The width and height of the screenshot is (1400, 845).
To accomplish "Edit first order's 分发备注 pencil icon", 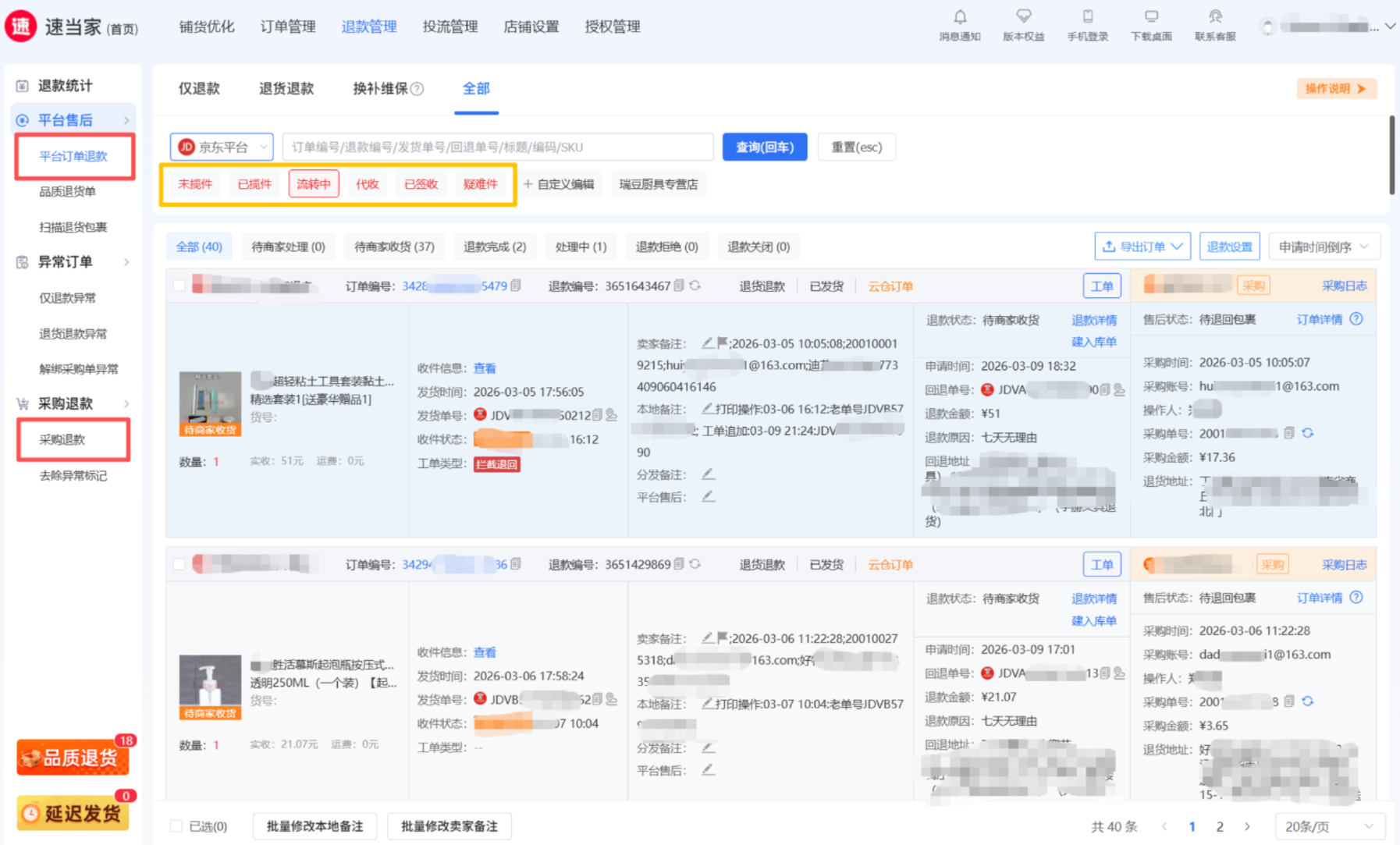I will [x=708, y=474].
